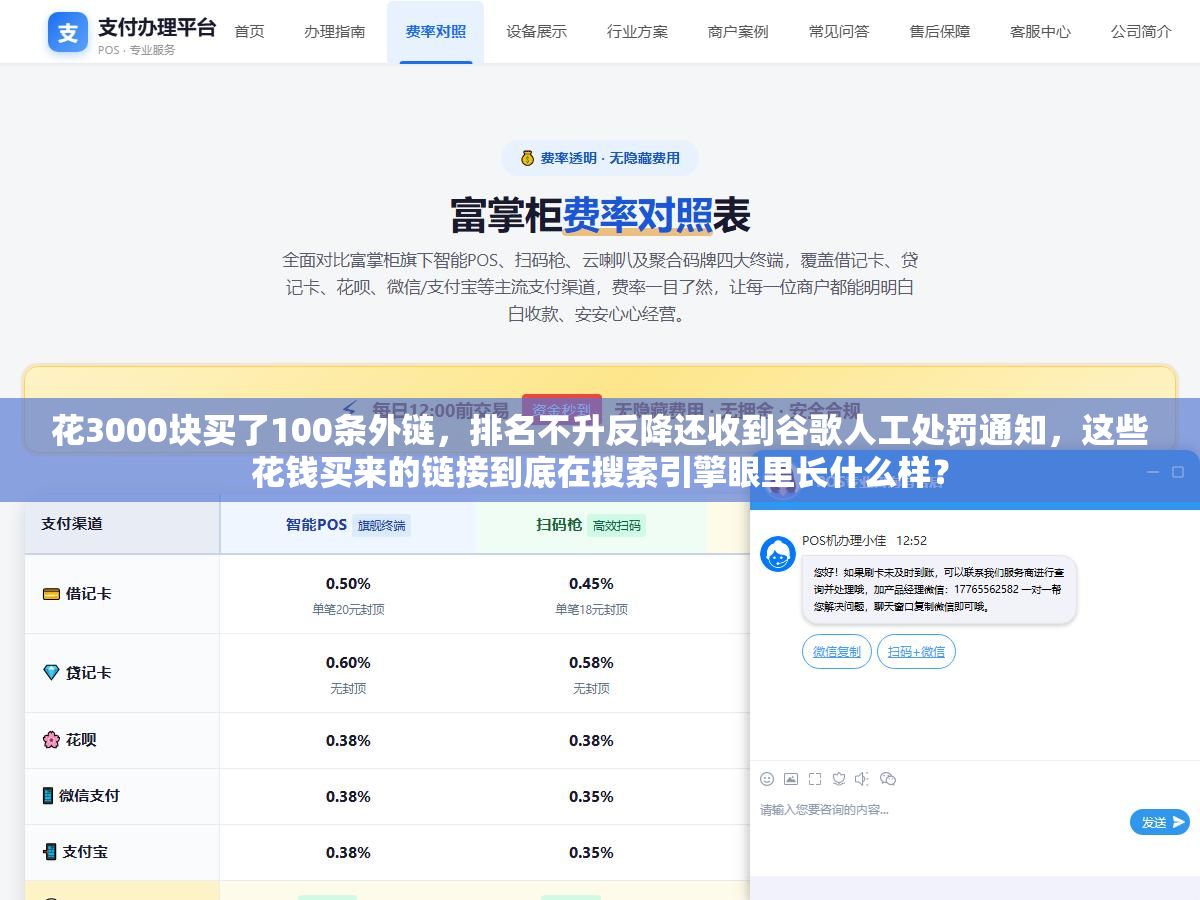1200x900 pixels.
Task: Go to 首页 in navigation
Action: (249, 32)
